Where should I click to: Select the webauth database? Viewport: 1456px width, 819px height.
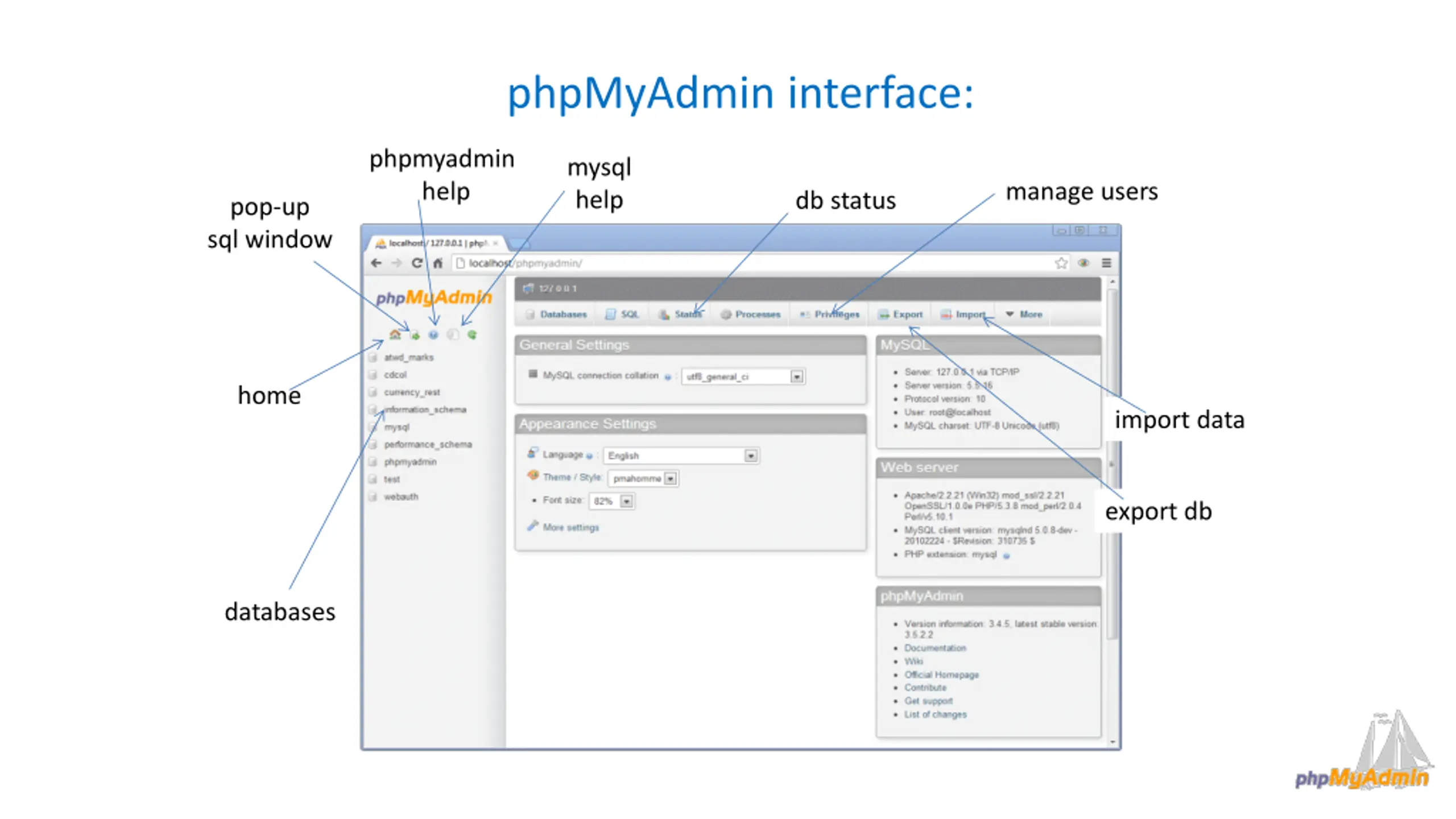(400, 497)
